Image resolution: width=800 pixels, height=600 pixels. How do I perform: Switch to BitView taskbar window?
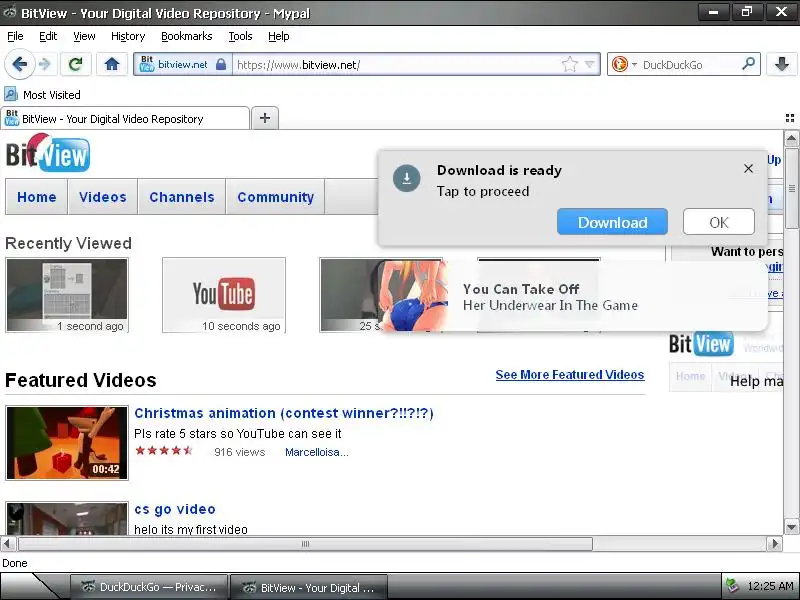[x=309, y=587]
